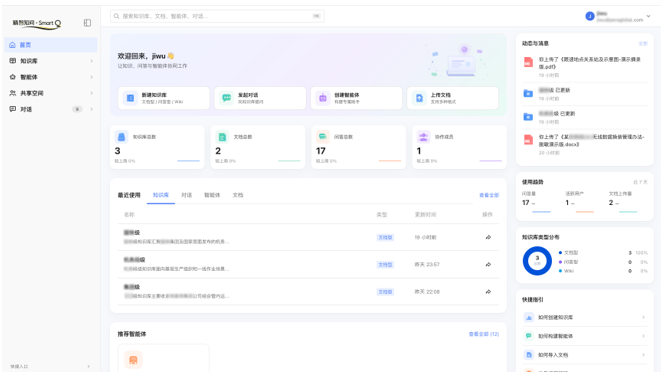661x375 pixels.
Task: Click the search magnifier icon
Action: [117, 16]
